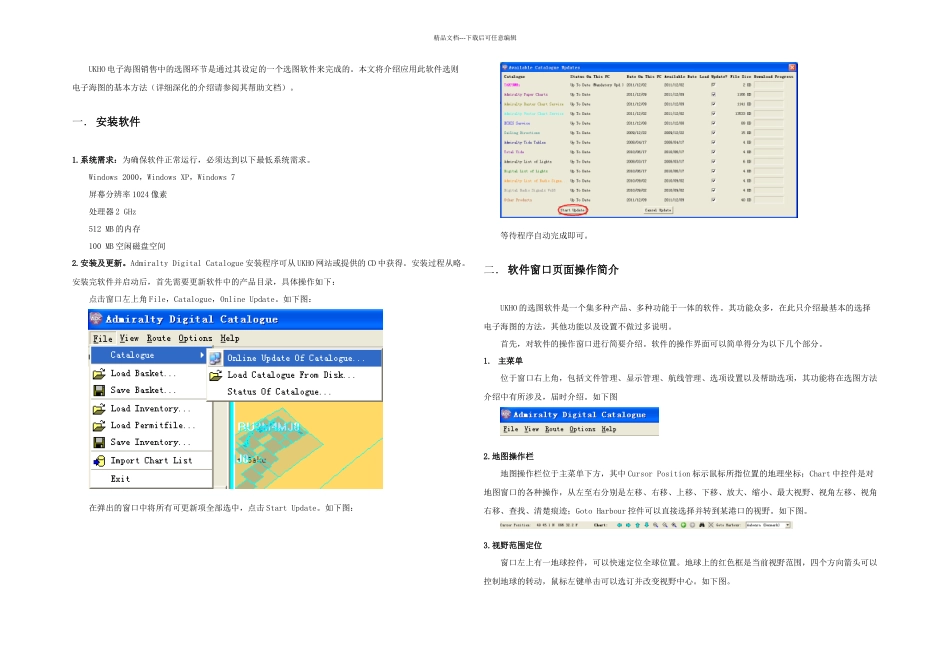Toggle Load Update checkbox for Admiralty Raster Chart Service
The width and height of the screenshot is (950, 672).
pos(713,104)
